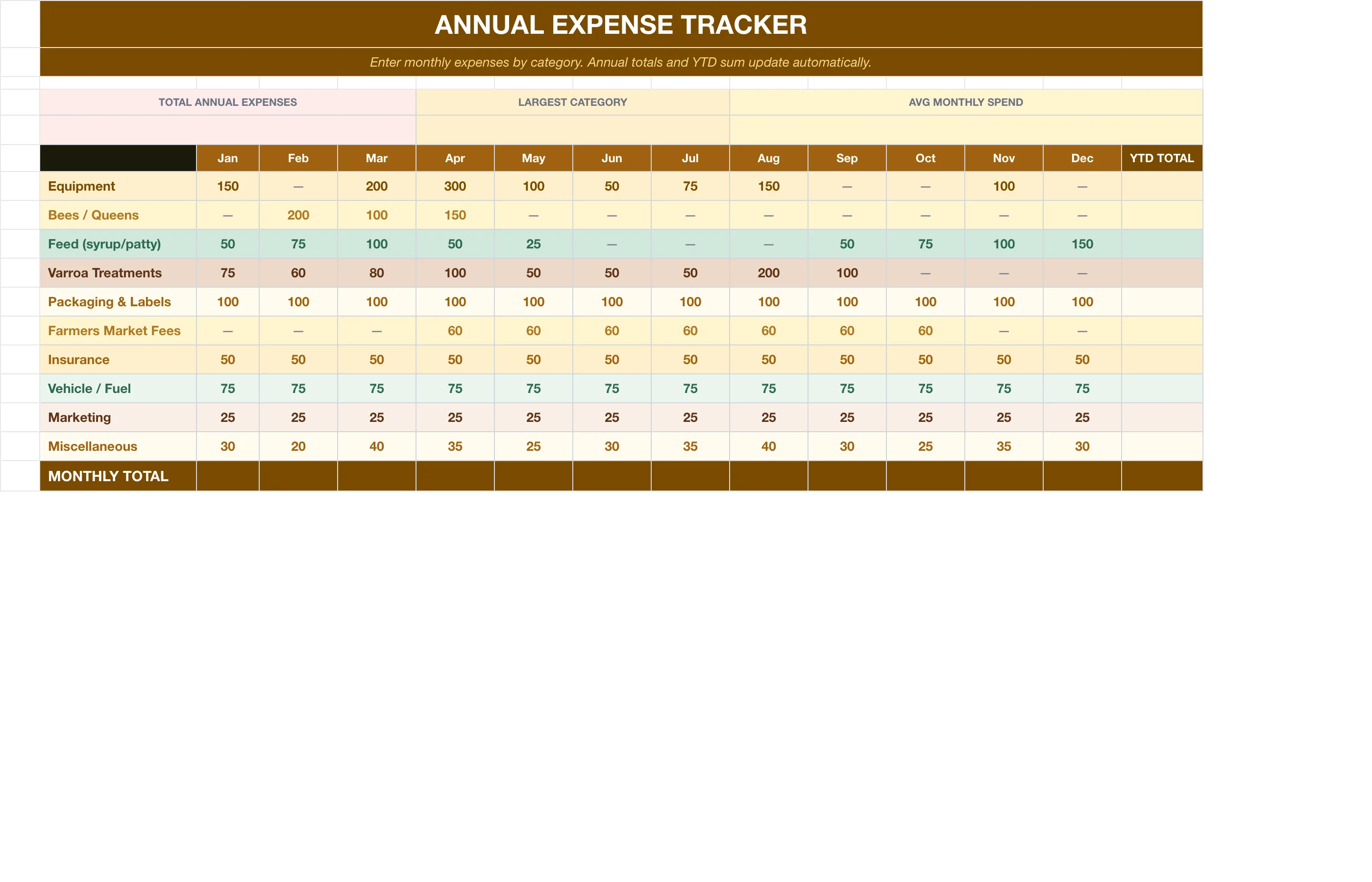Select Equipment April value 300
Image resolution: width=1372 pixels, height=882 pixels.
coord(455,186)
